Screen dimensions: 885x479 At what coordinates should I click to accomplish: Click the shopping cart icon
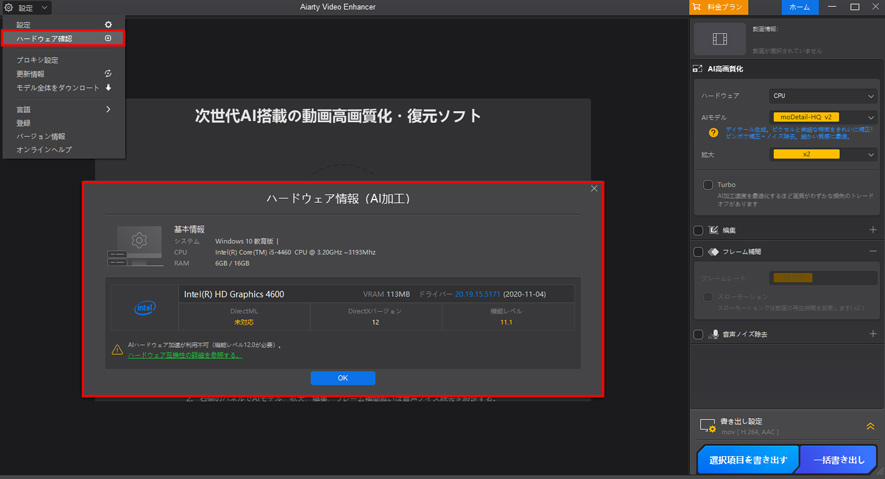(x=697, y=7)
